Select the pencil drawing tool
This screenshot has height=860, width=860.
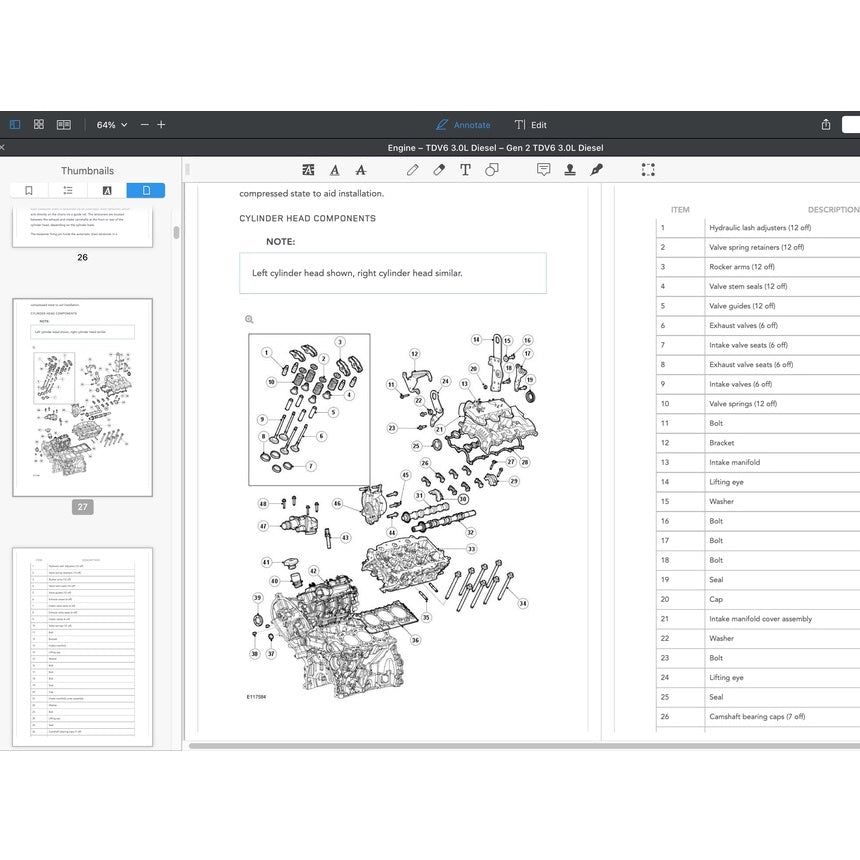(x=412, y=170)
